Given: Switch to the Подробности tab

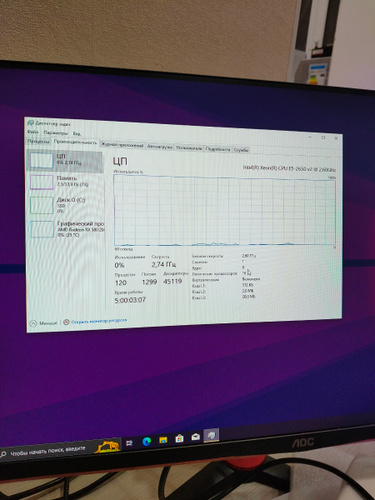Looking at the screenshot, I should point(218,149).
